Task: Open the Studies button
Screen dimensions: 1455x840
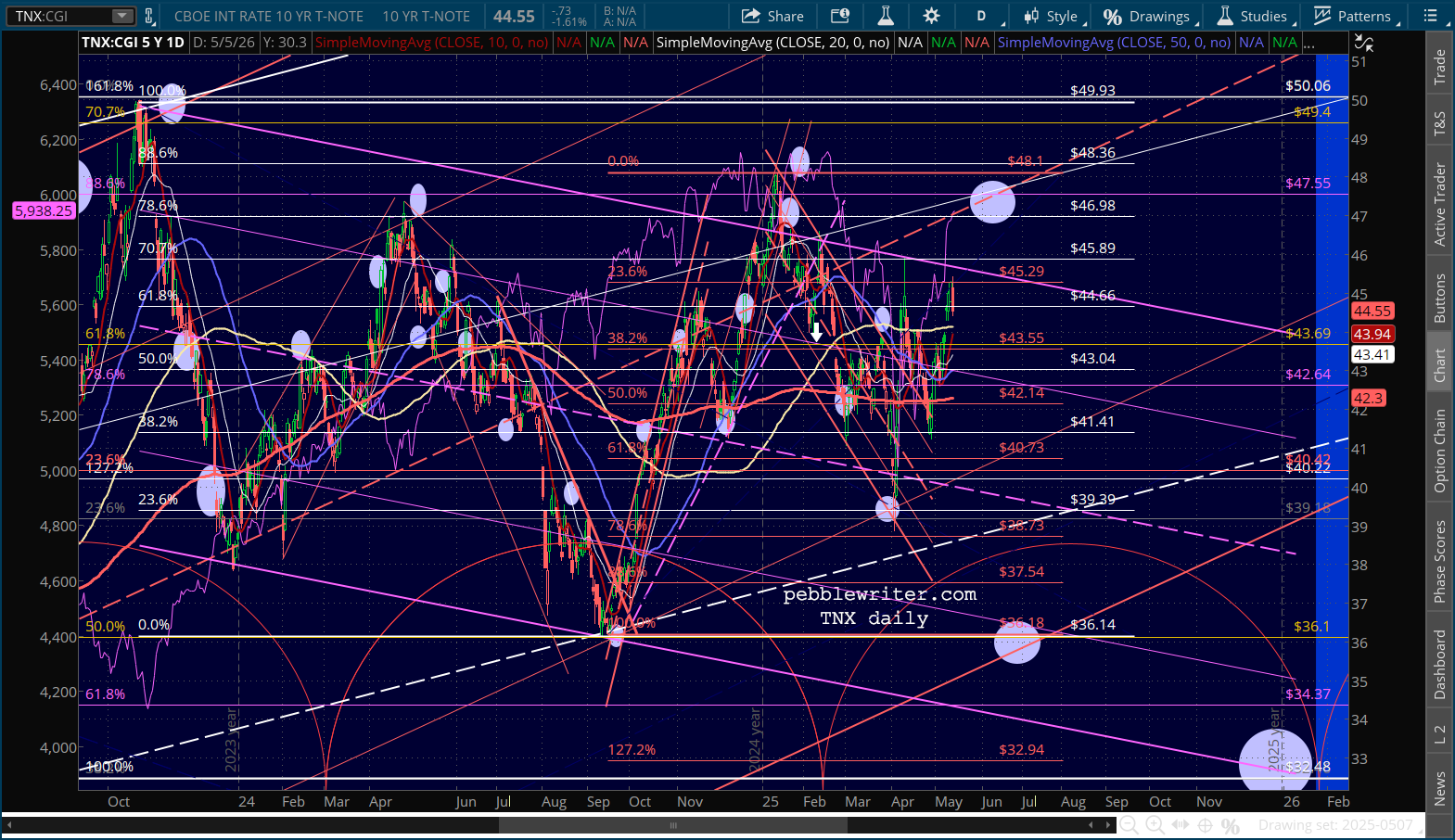Action: [1252, 16]
